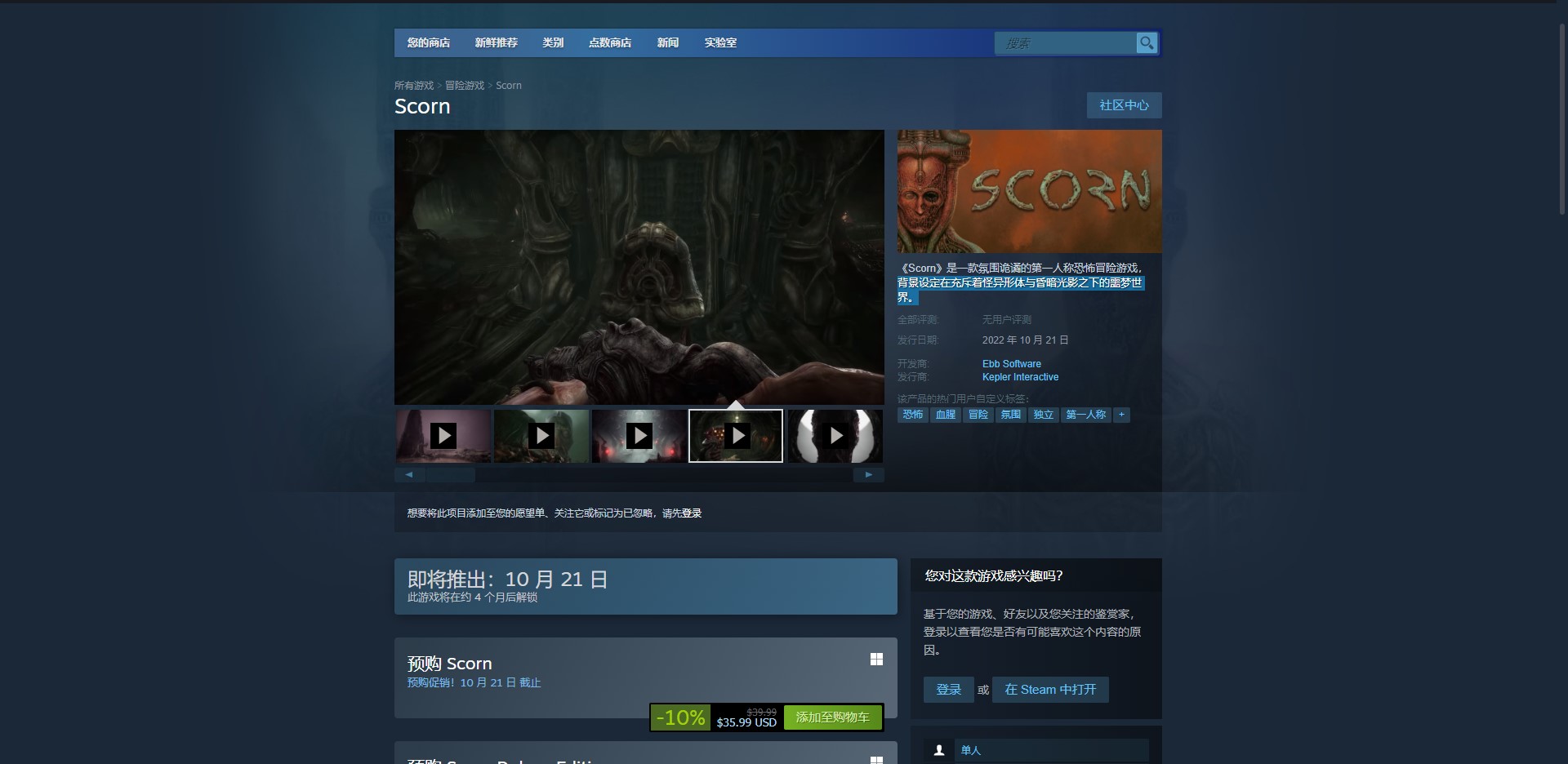1568x764 pixels.
Task: Click the search magnifier icon
Action: pyautogui.click(x=1147, y=43)
